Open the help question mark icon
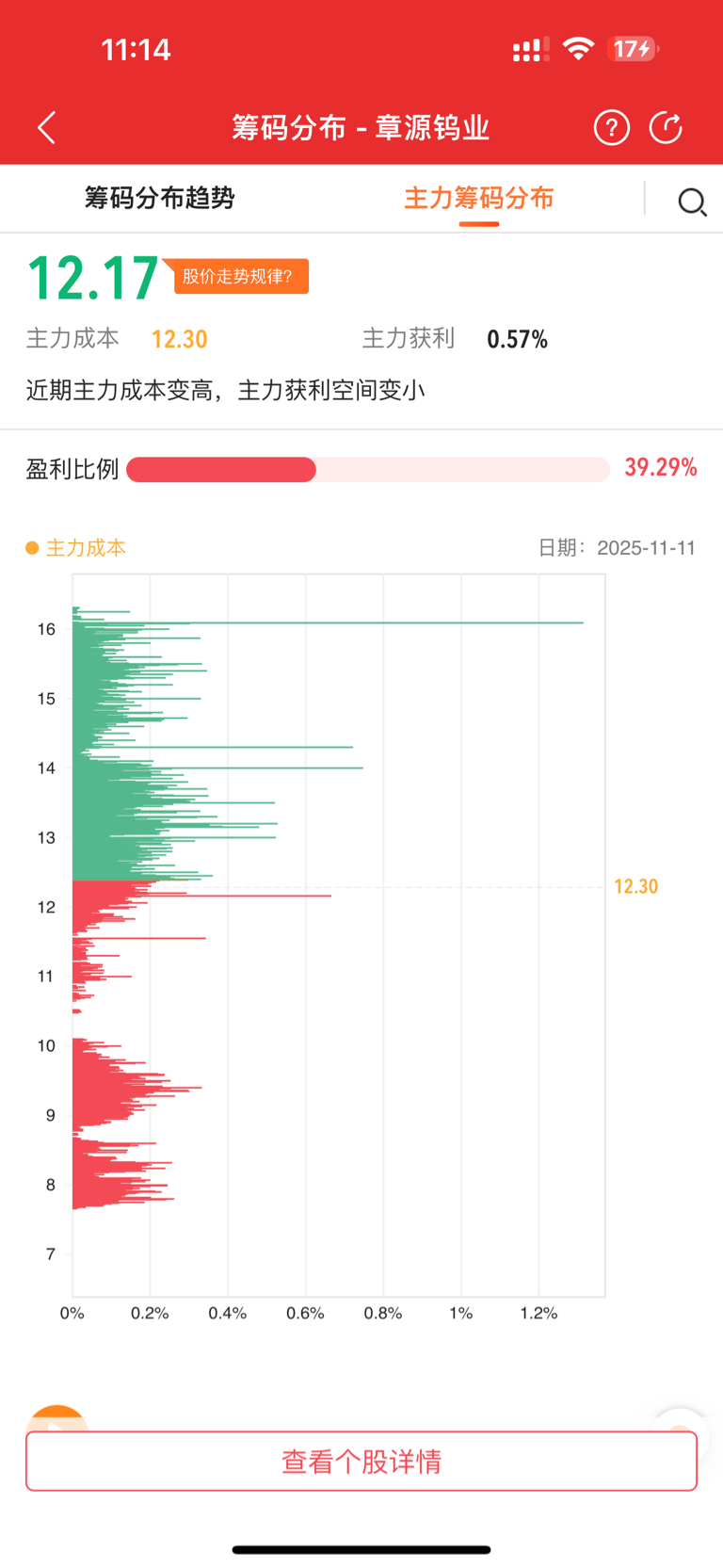 (611, 127)
